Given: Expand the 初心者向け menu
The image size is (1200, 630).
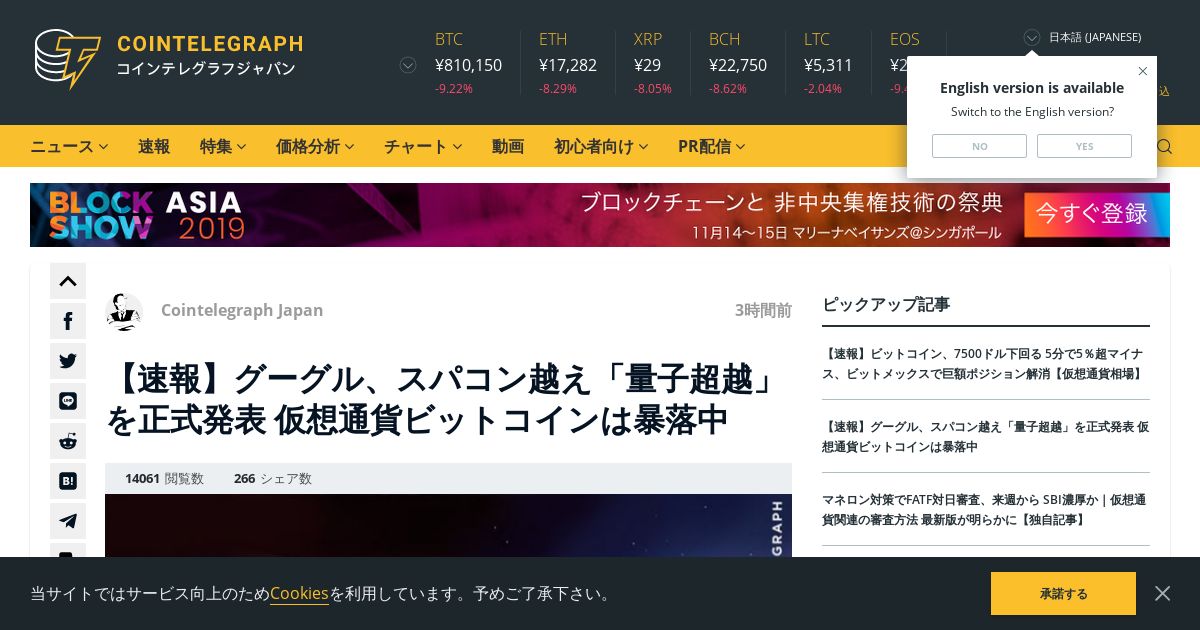Looking at the screenshot, I should click(601, 146).
